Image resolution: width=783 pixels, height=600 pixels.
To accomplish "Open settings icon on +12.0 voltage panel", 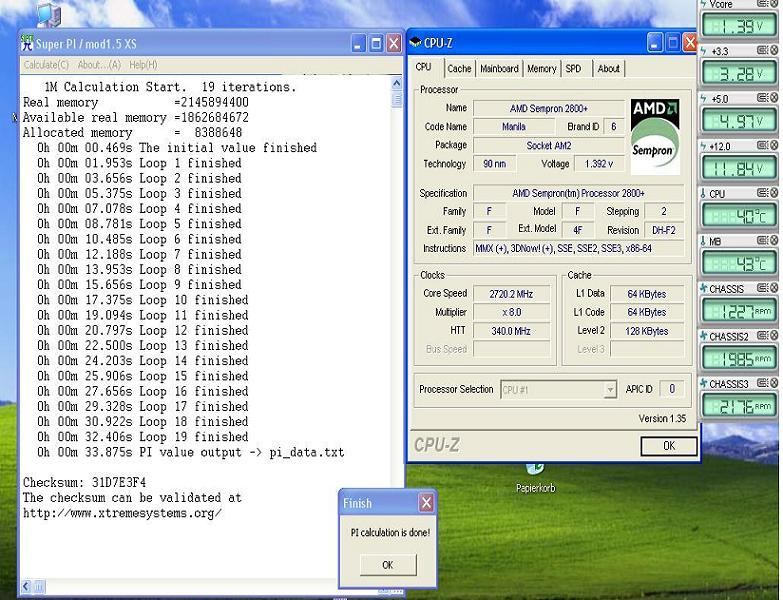I will tap(762, 145).
